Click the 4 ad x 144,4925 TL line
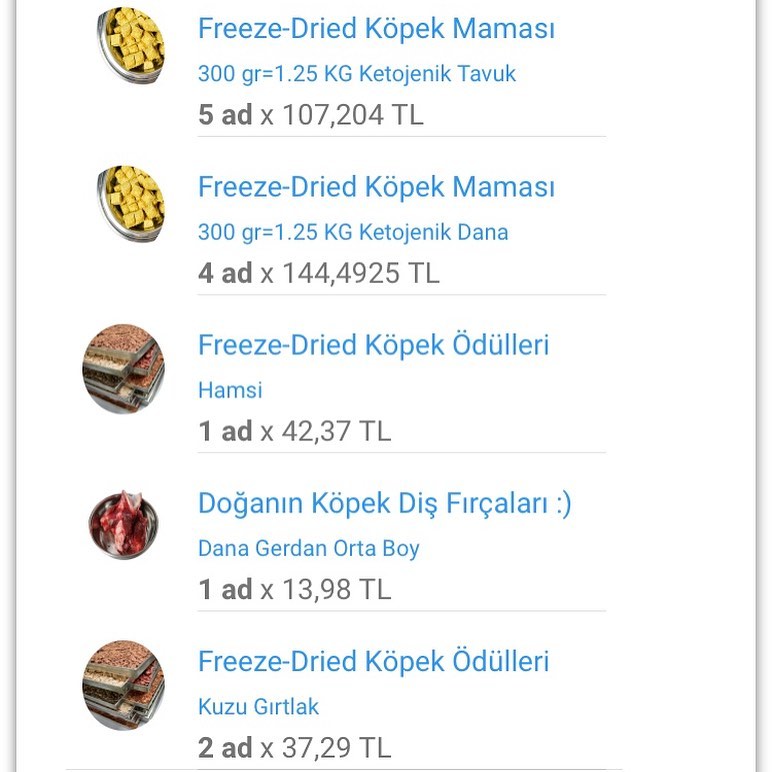Screen dimensions: 772x772 319,273
